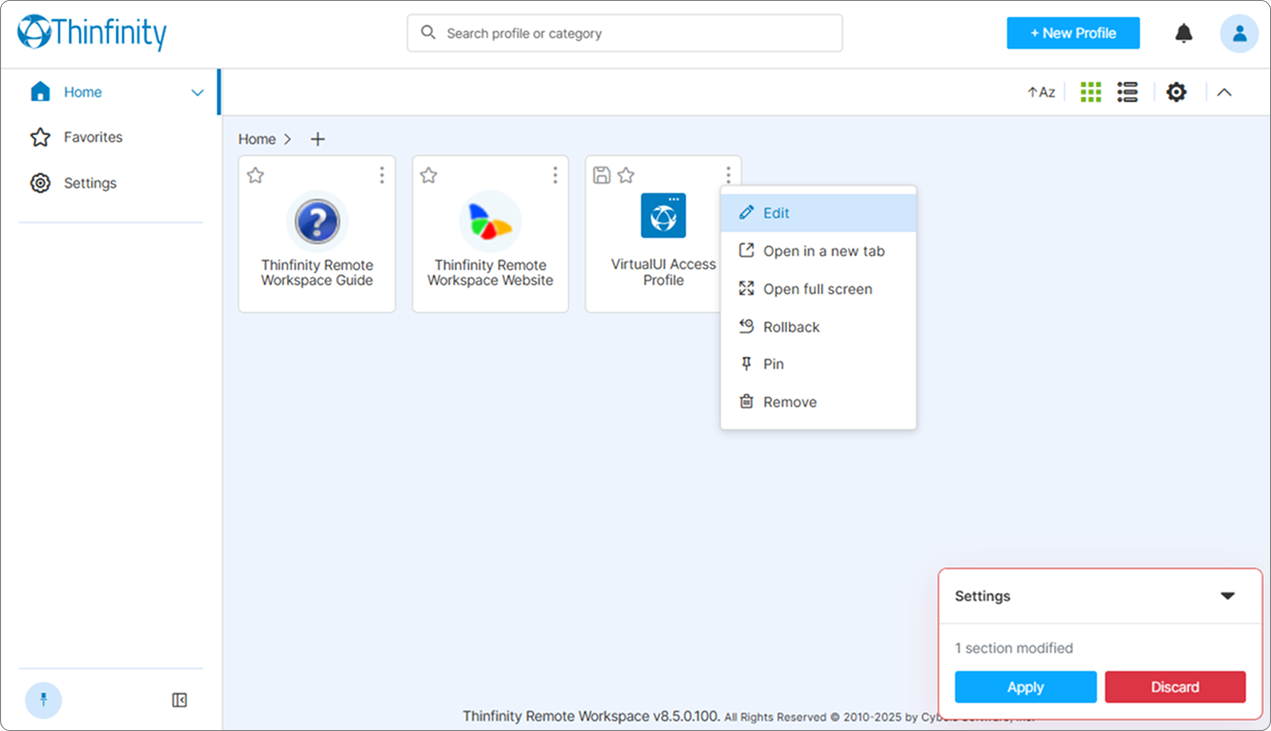Expand the Home sidebar chevron
This screenshot has height=731, width=1271.
197,93
